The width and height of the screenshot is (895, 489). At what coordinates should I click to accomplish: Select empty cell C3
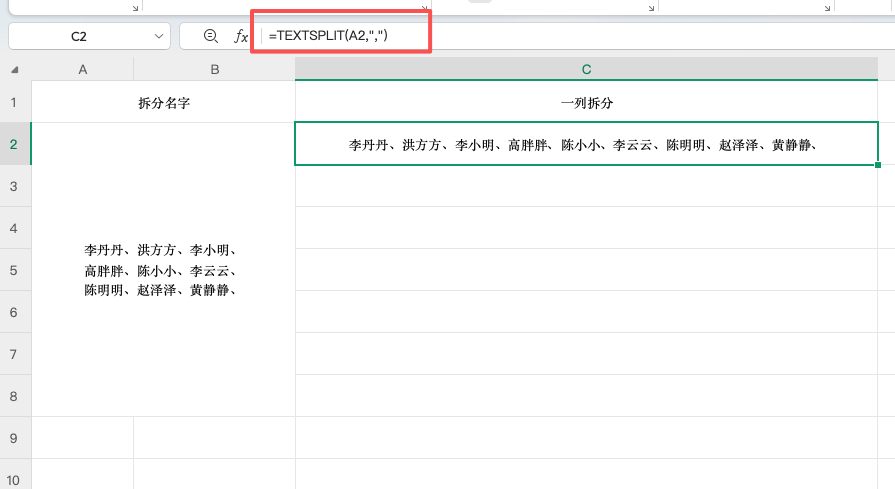pos(586,186)
